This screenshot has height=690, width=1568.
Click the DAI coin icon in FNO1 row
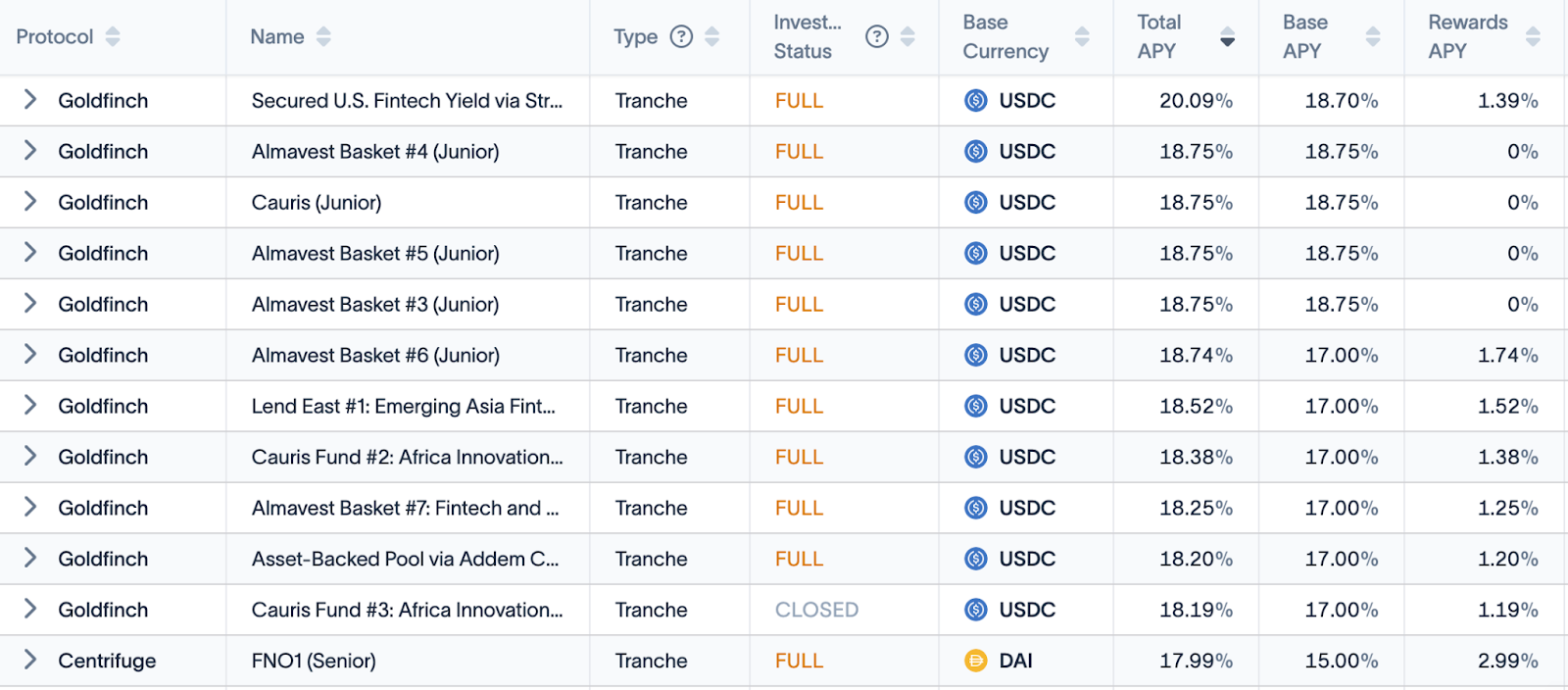coord(976,661)
